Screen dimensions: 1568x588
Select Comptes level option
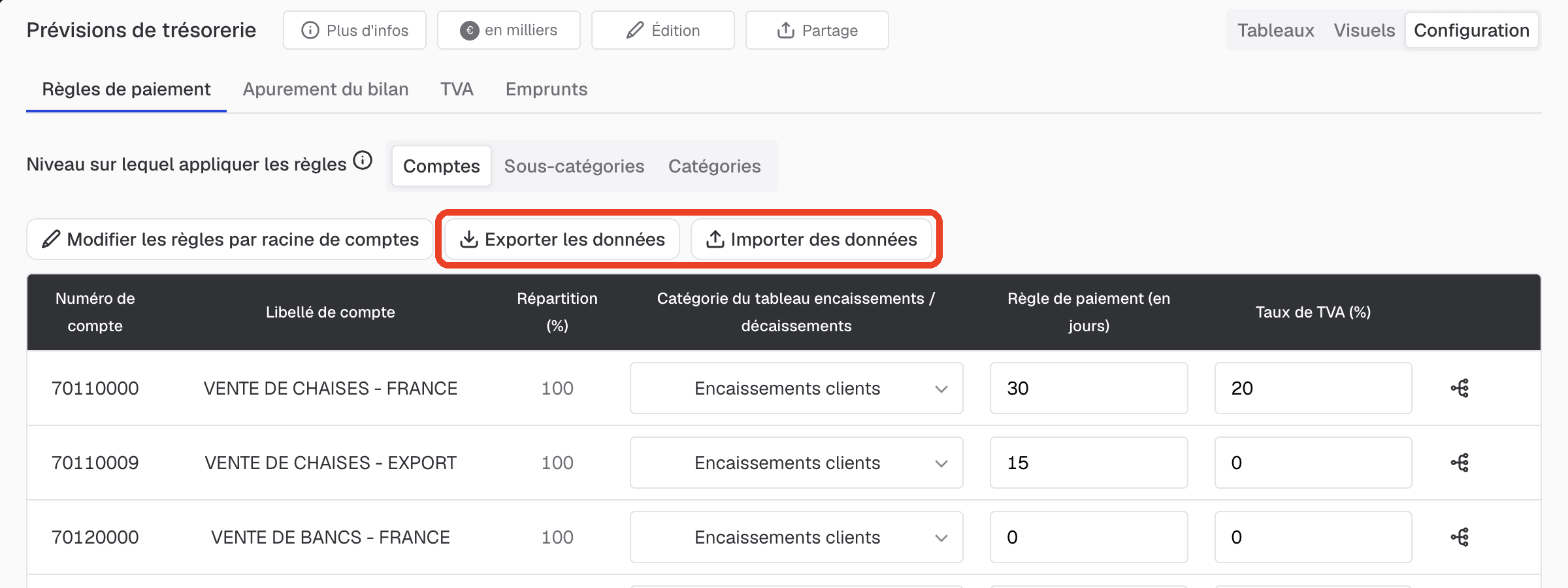(442, 166)
